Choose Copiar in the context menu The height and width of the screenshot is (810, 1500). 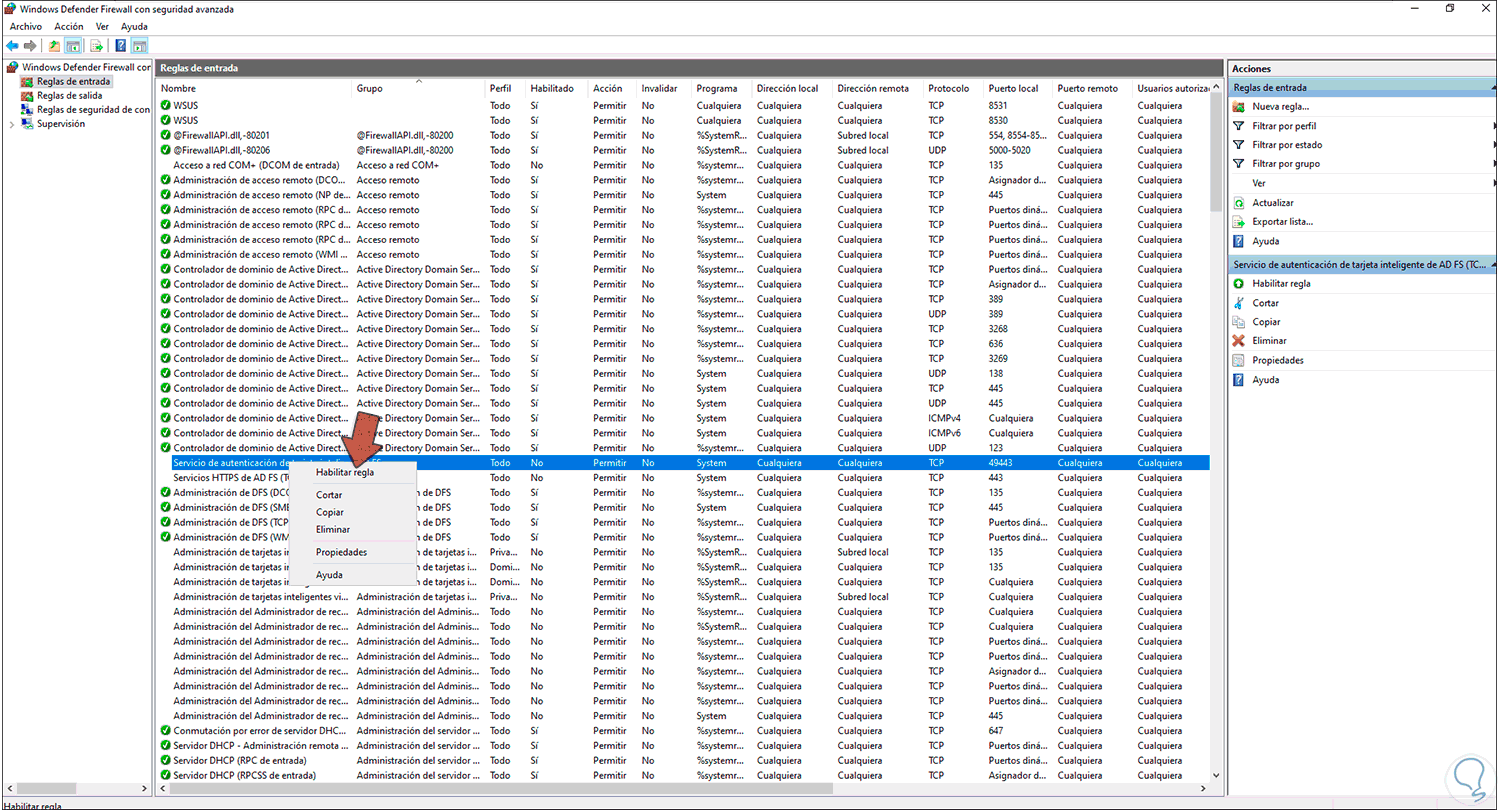(330, 512)
